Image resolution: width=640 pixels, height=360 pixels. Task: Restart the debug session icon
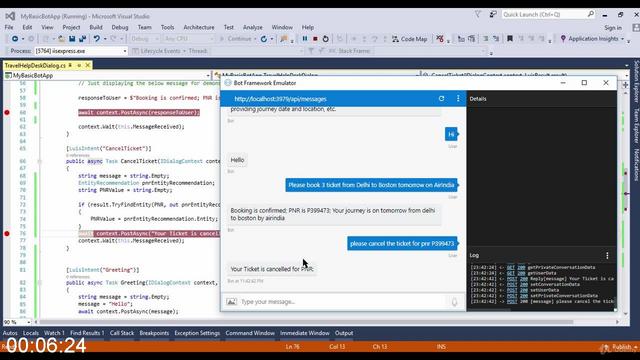(325, 39)
